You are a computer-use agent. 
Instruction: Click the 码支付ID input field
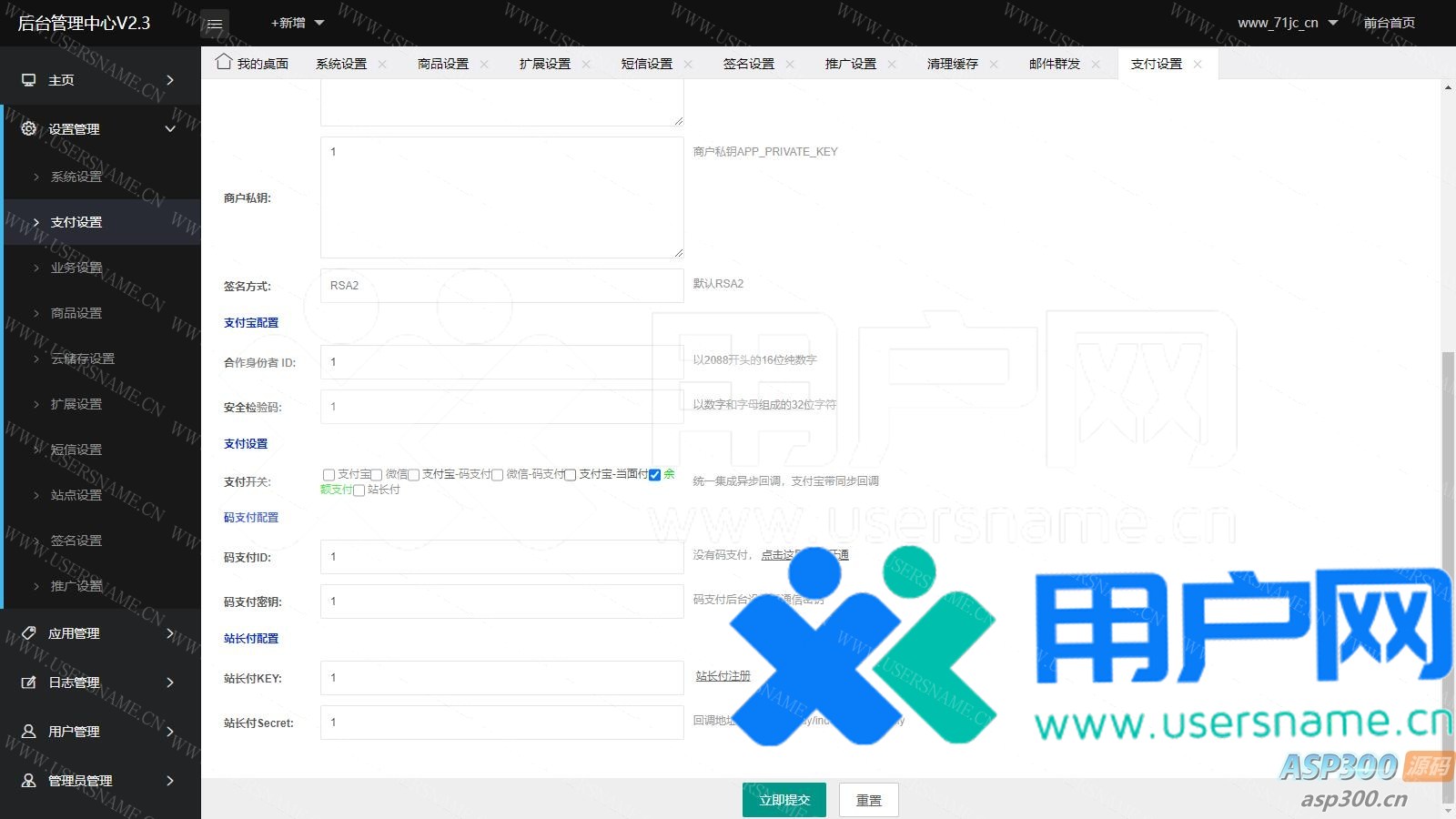501,557
